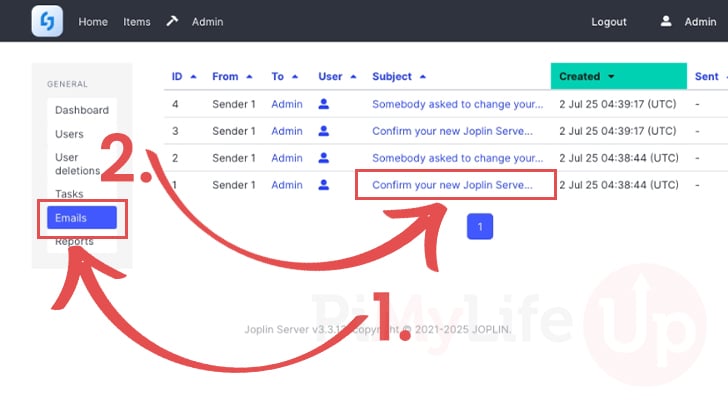The width and height of the screenshot is (728, 400).
Task: Click the Logout link
Action: pos(609,22)
